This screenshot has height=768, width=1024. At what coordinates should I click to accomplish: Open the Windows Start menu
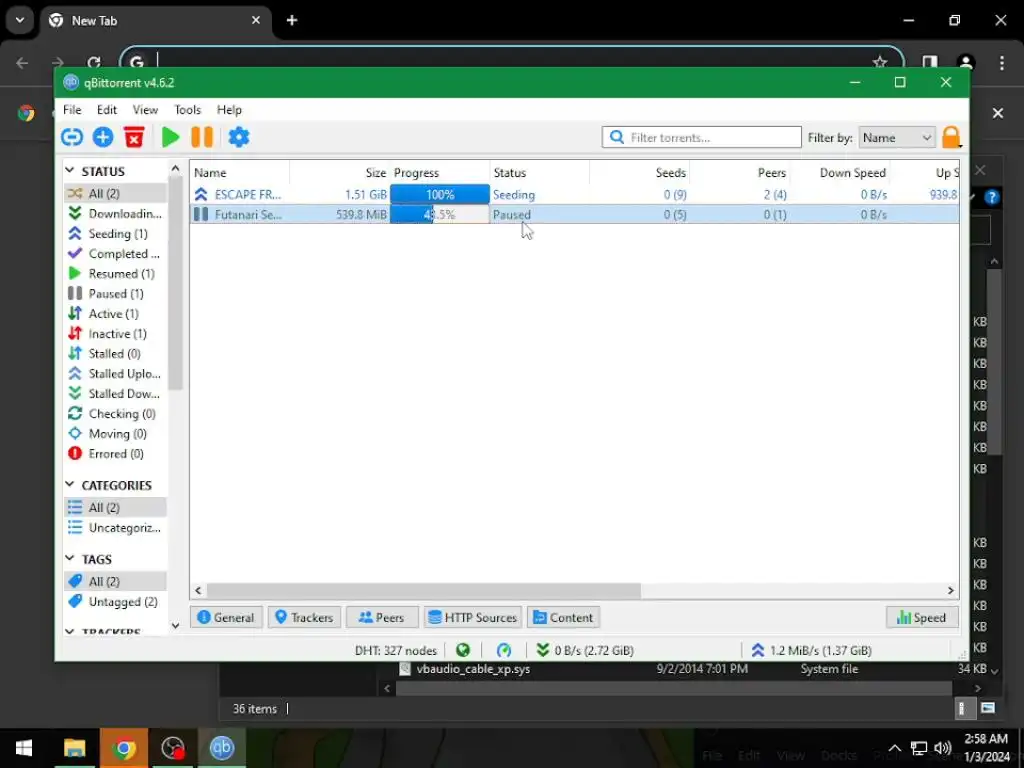coord(24,748)
